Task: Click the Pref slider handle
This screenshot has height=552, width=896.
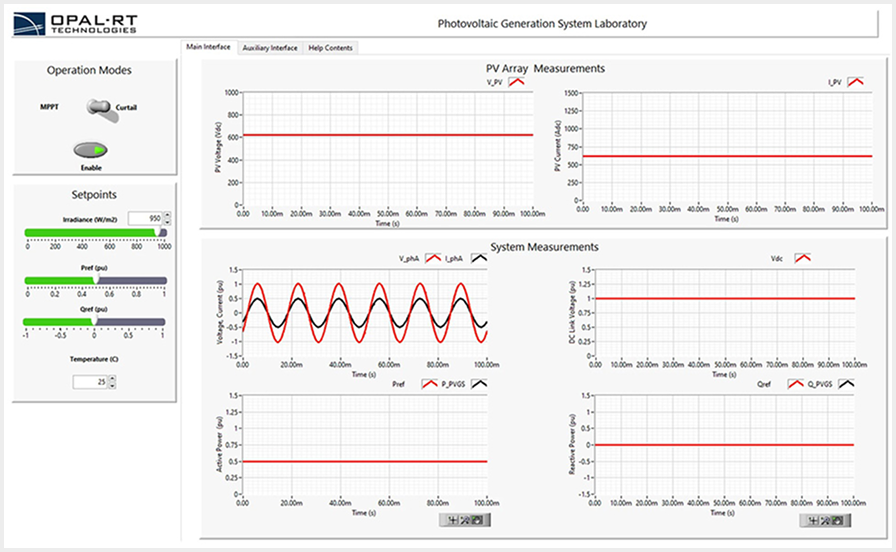Action: click(94, 280)
